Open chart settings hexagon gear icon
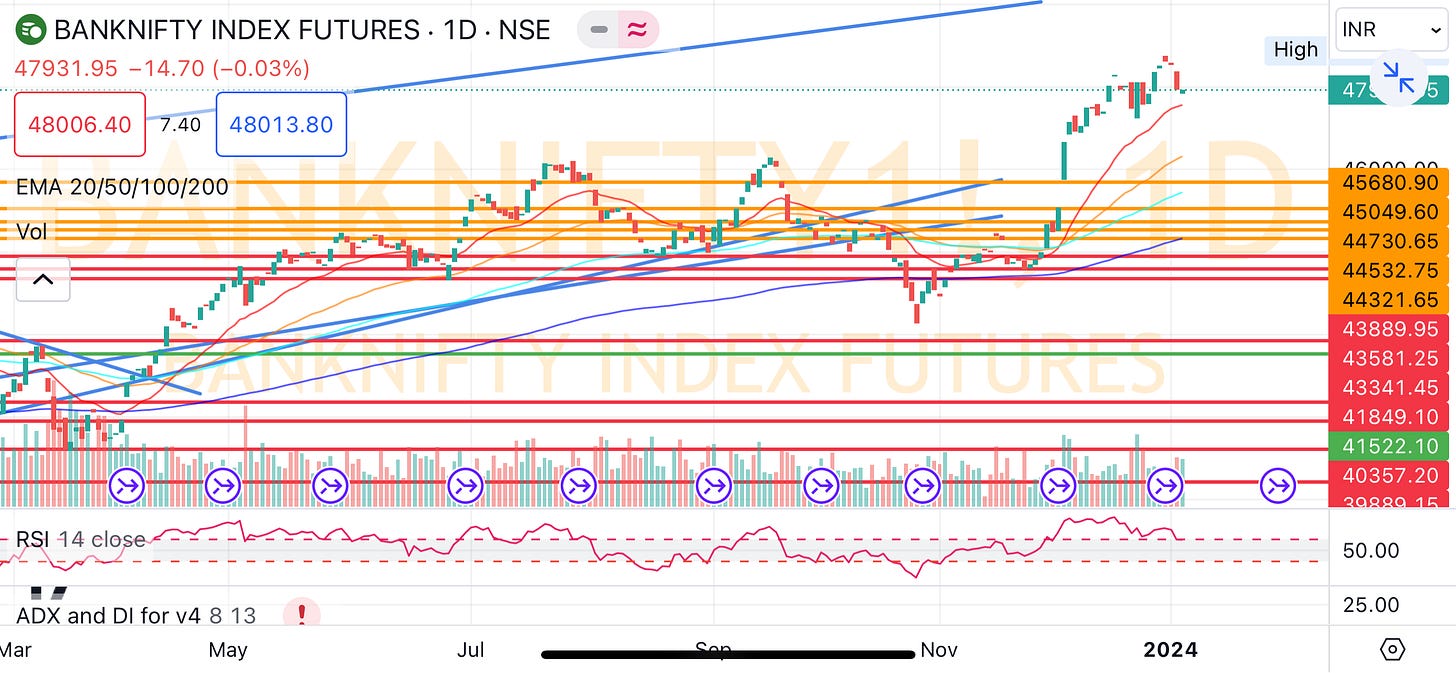This screenshot has height=673, width=1456. [1392, 650]
